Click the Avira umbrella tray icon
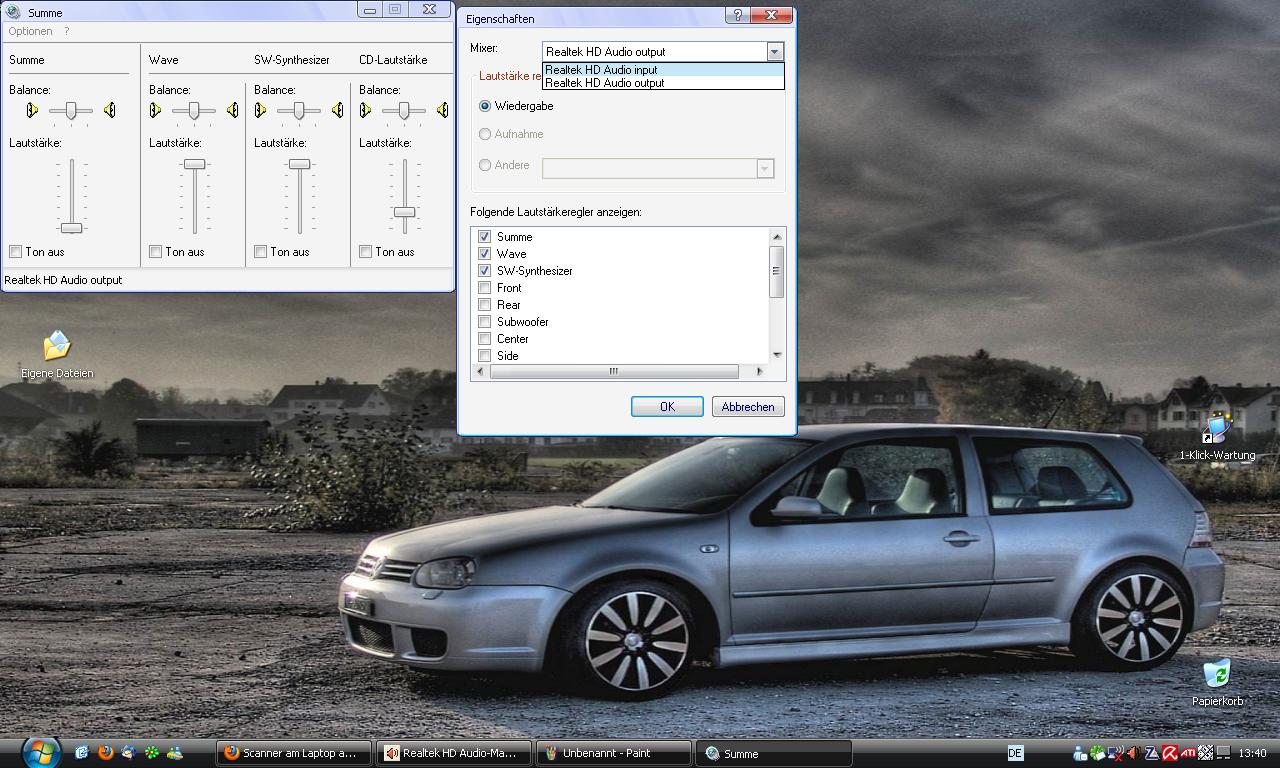1280x768 pixels. click(x=1169, y=753)
